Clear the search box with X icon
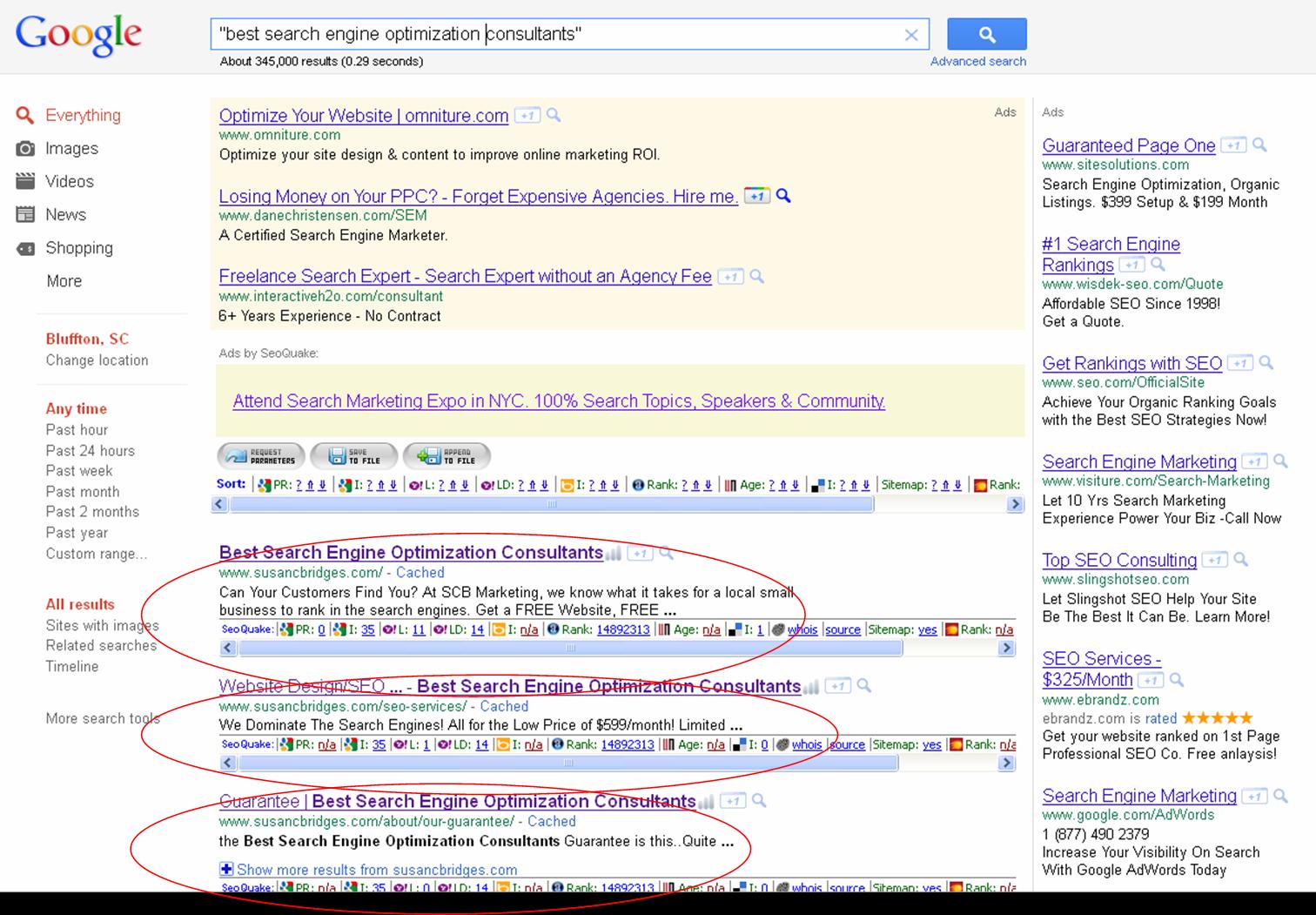Screen dimensions: 1316x915 tap(911, 35)
